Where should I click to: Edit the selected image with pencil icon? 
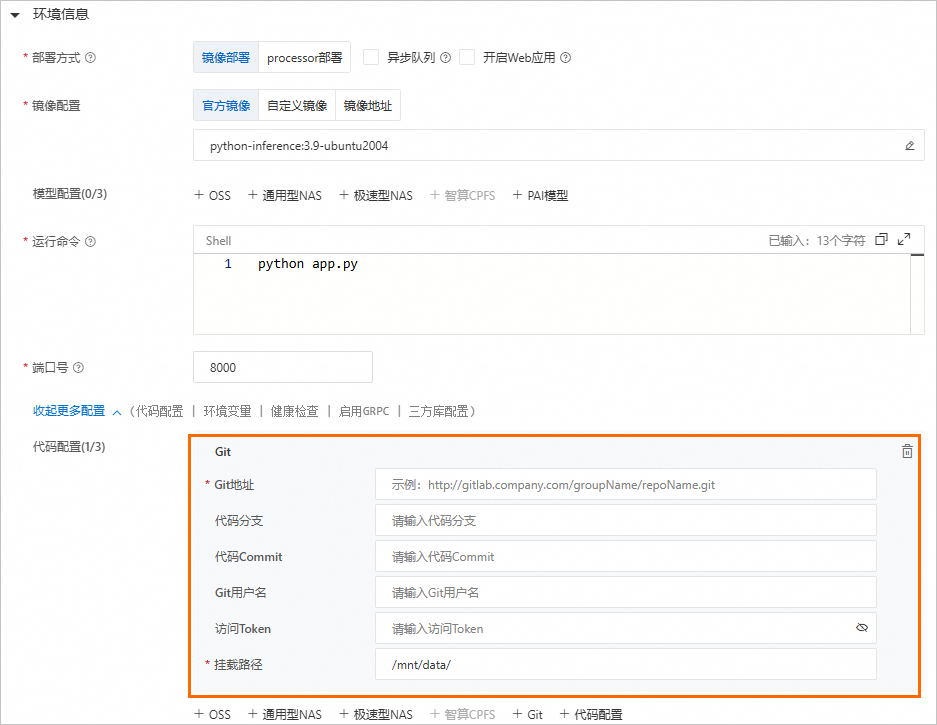click(x=910, y=146)
